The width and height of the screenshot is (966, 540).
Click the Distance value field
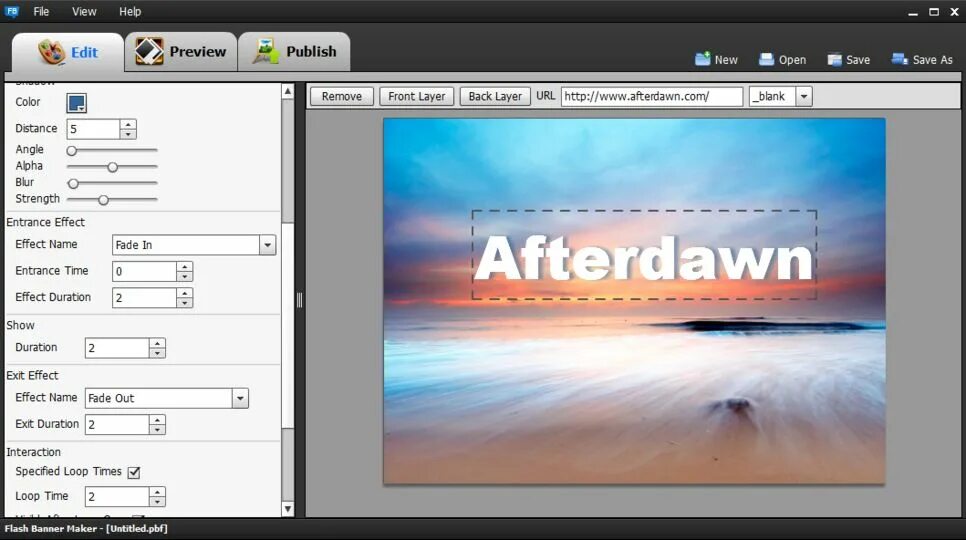pyautogui.click(x=92, y=129)
